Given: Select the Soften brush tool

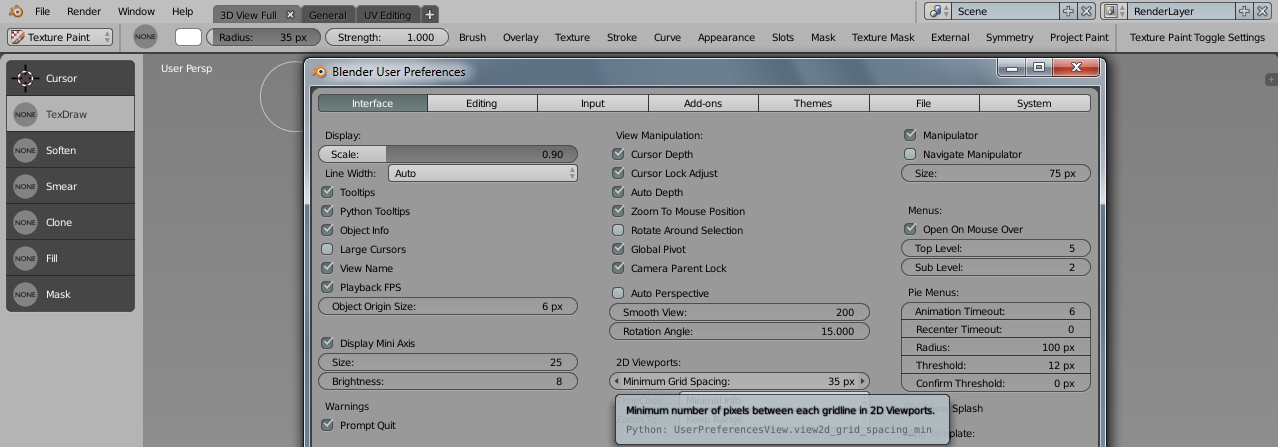Looking at the screenshot, I should pyautogui.click(x=70, y=150).
